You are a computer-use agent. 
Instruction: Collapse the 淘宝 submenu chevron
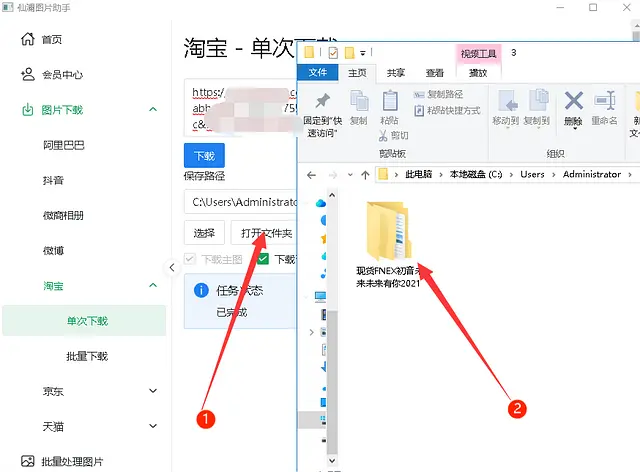pyautogui.click(x=153, y=285)
